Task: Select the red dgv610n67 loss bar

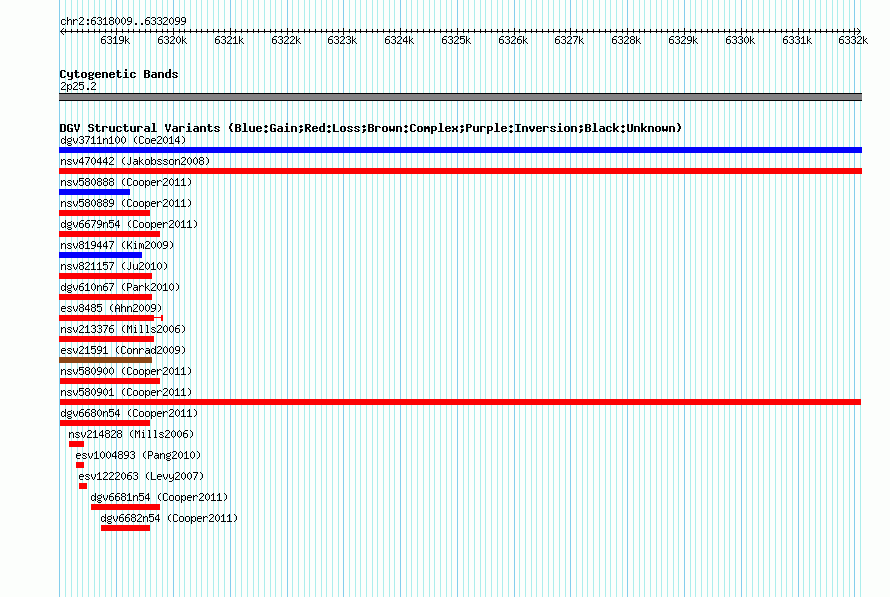Action: [106, 297]
